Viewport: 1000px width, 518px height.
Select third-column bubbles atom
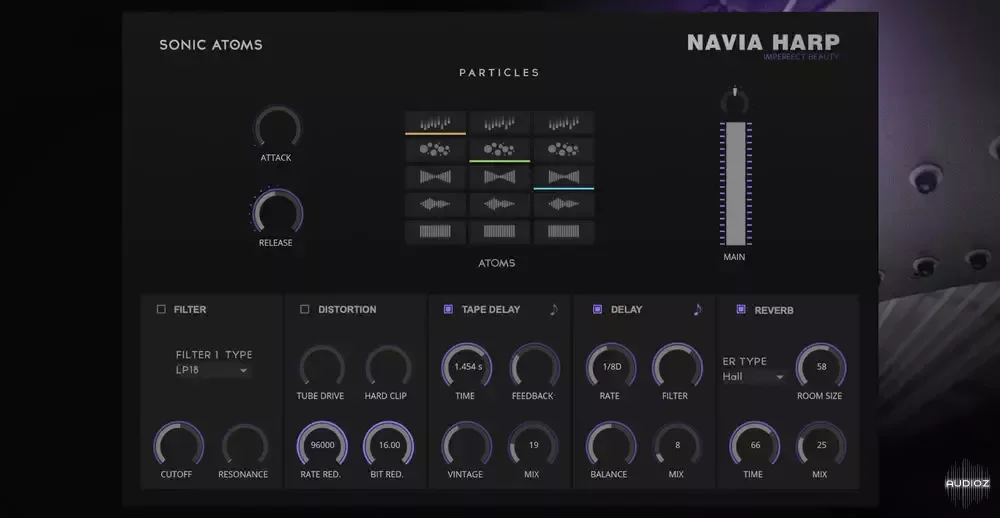pos(564,150)
